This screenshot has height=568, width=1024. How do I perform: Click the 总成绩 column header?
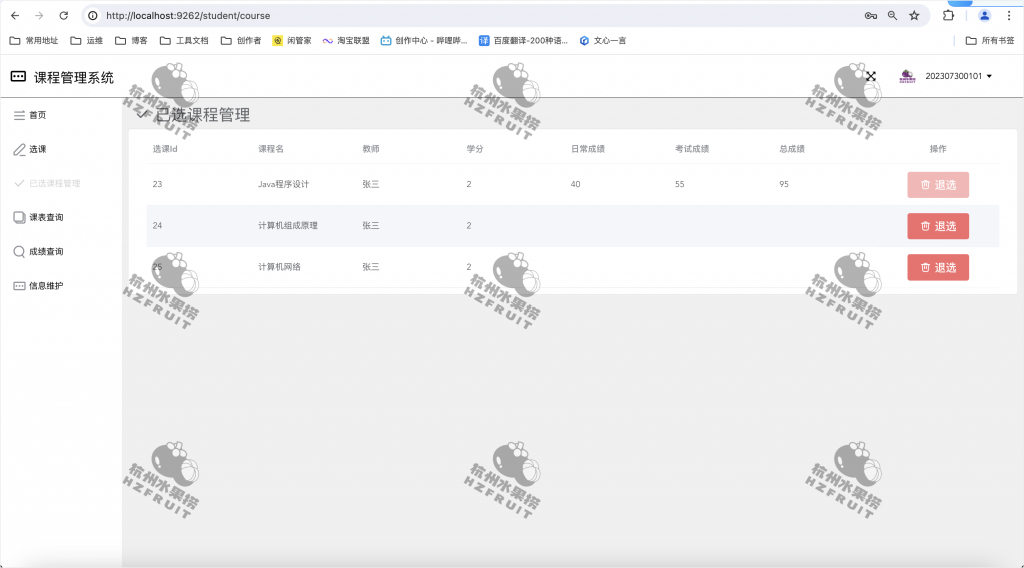pyautogui.click(x=792, y=149)
